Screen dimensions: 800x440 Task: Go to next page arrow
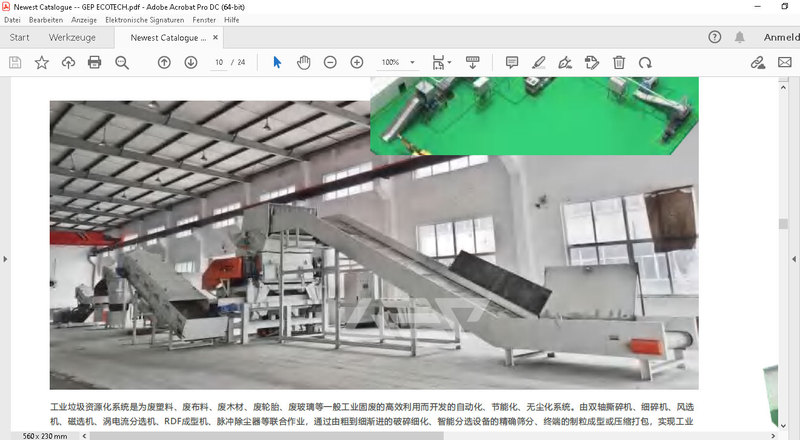(191, 62)
